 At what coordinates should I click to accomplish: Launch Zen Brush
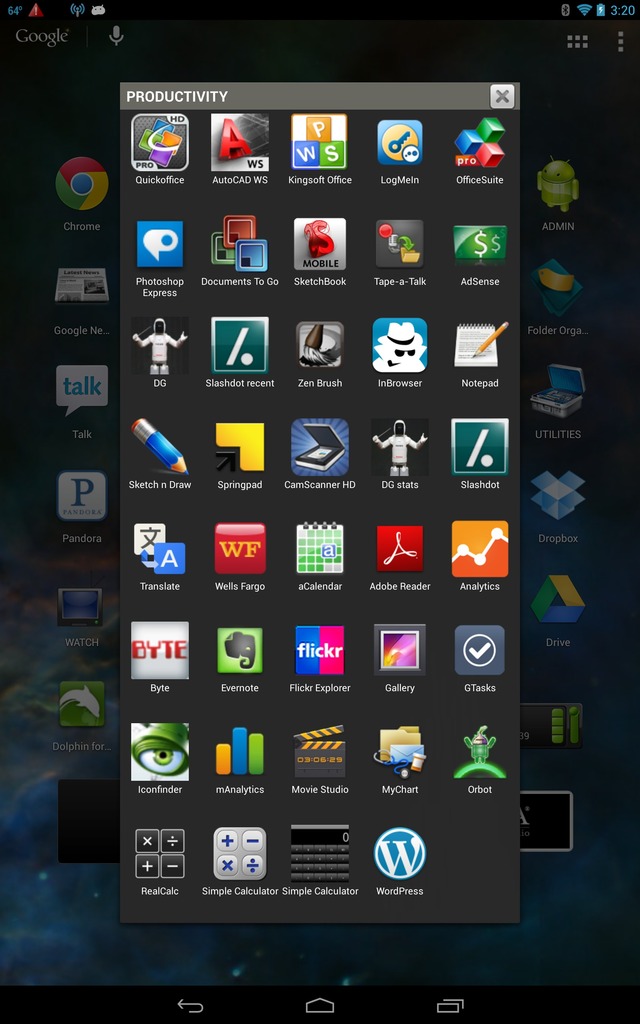click(x=320, y=345)
